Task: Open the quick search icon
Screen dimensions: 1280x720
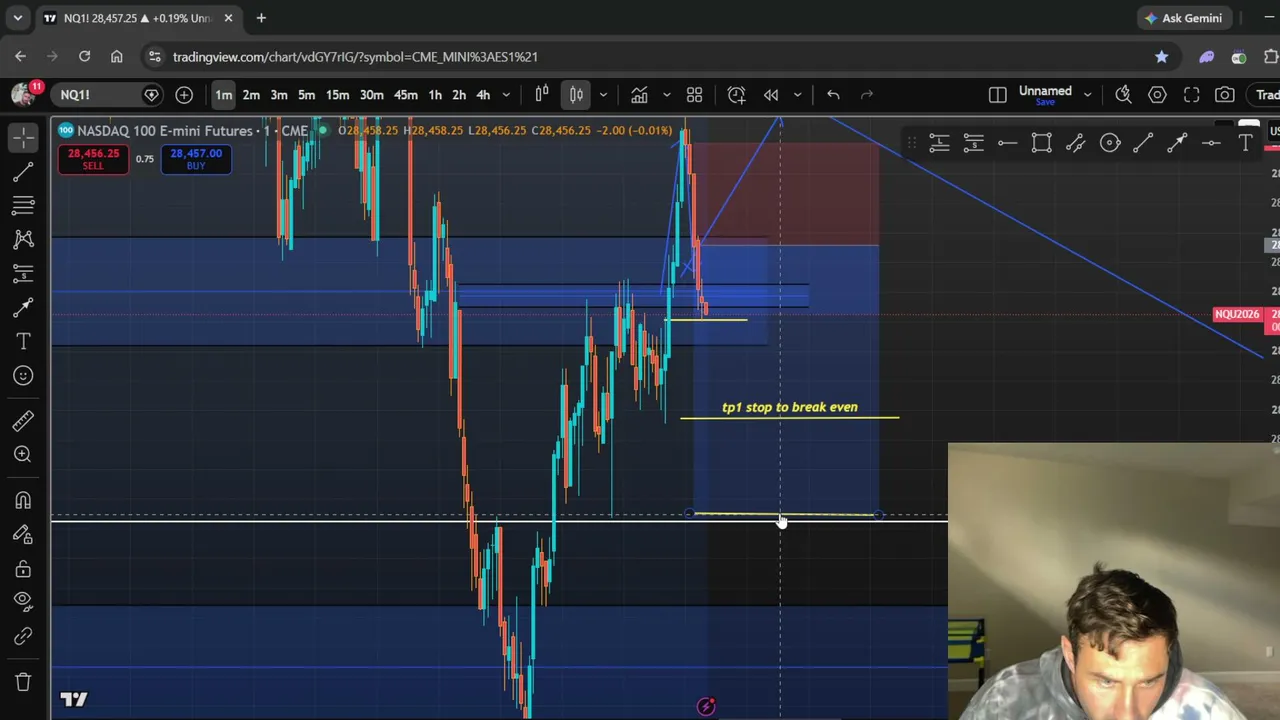Action: 1123,95
